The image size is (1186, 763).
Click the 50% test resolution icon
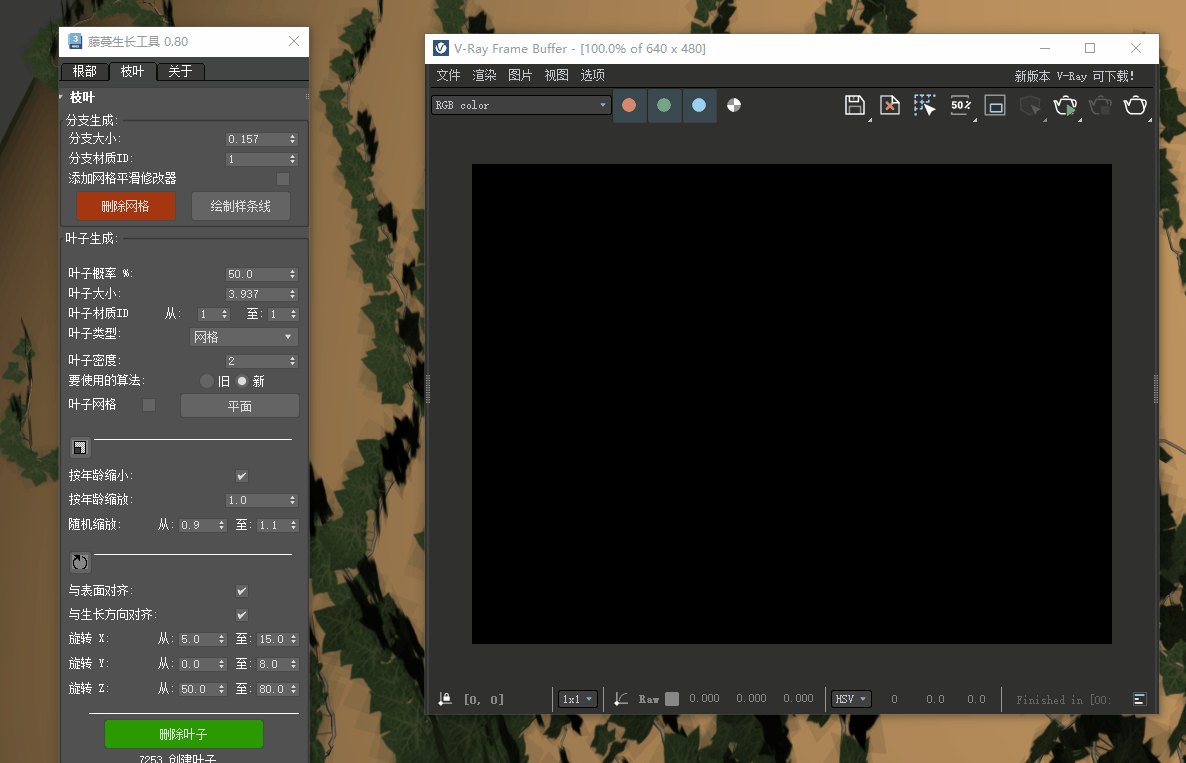[960, 105]
